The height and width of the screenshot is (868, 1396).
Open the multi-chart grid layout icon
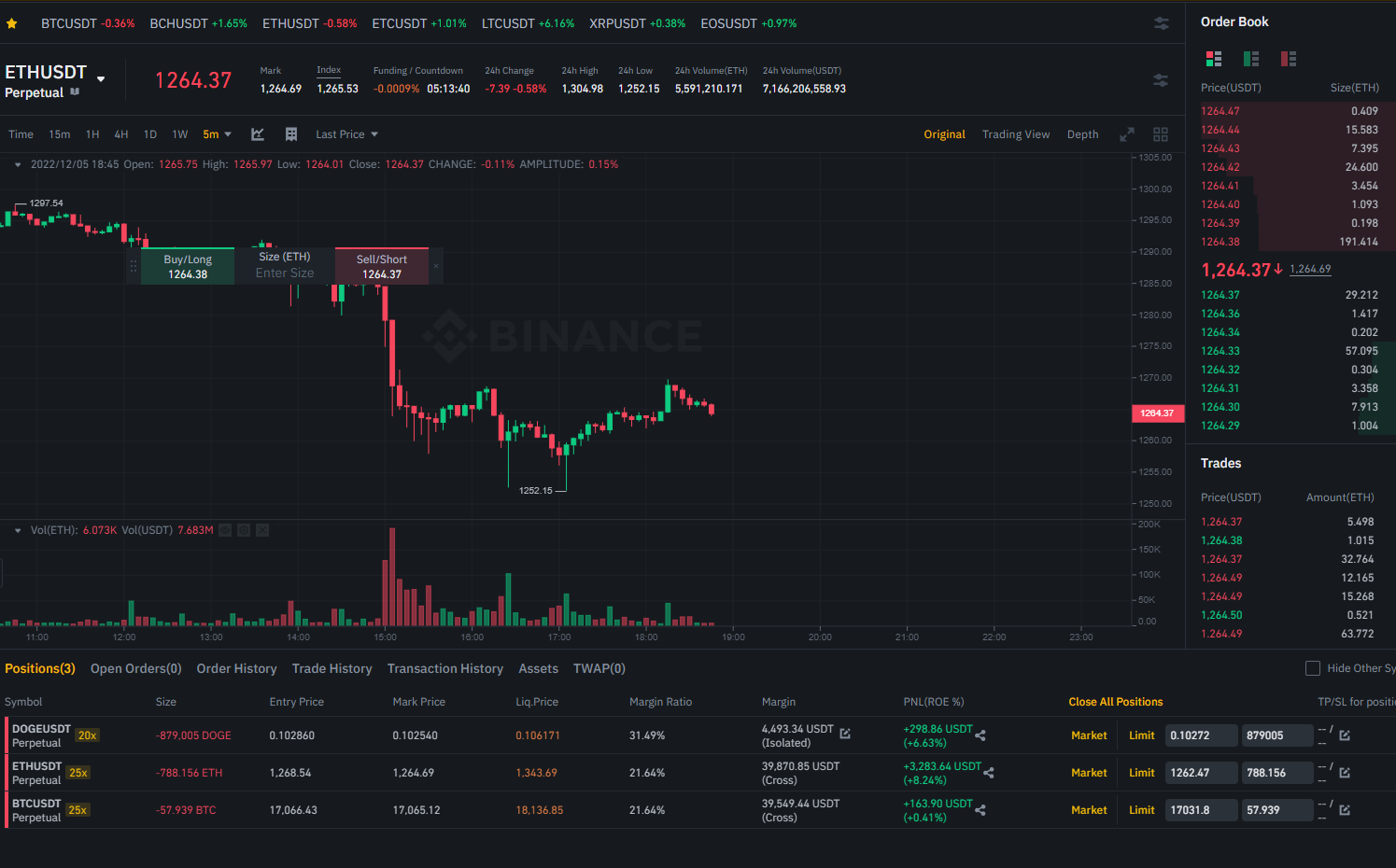[1161, 134]
